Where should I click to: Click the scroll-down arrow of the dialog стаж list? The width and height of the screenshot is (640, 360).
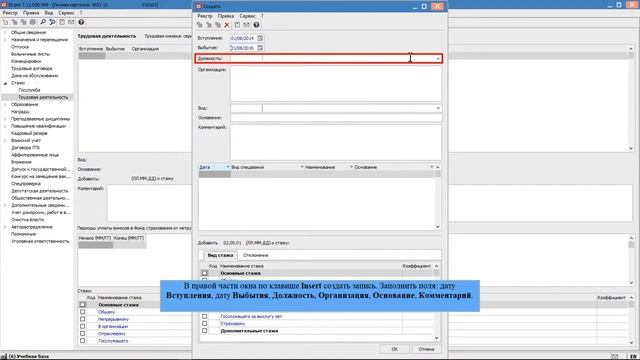[x=436, y=338]
